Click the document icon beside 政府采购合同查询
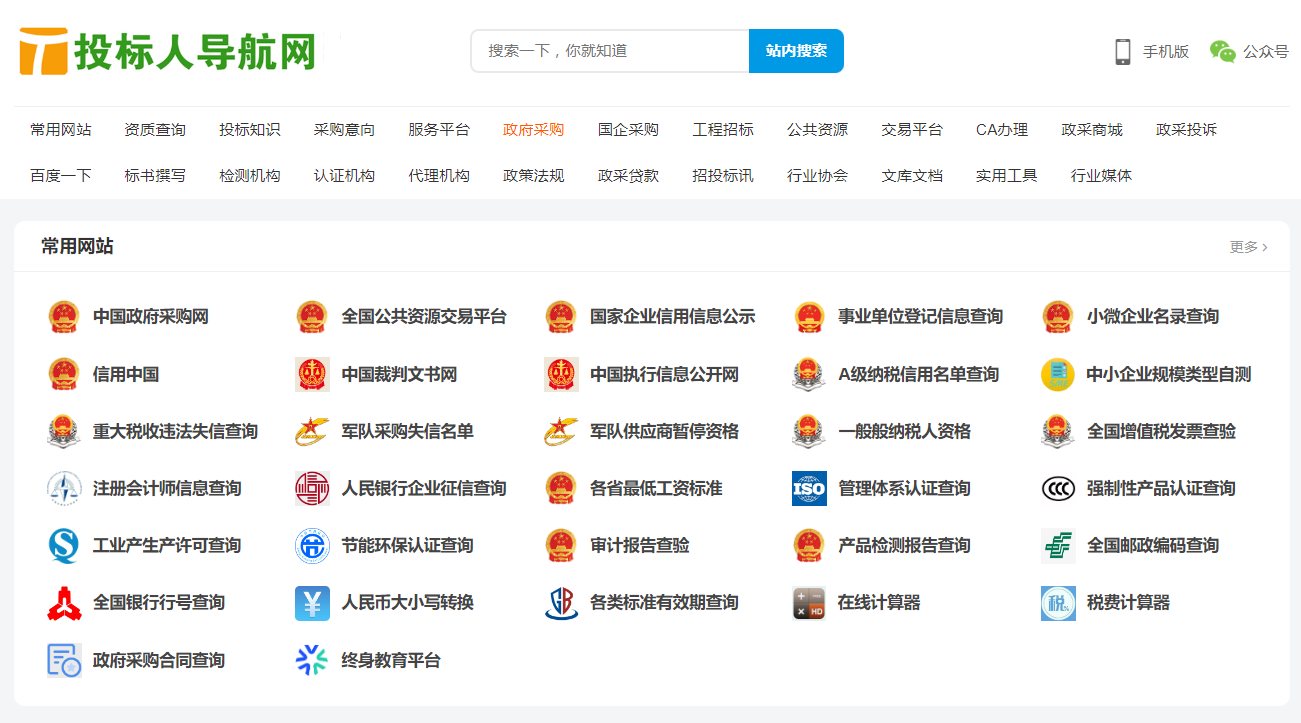Image resolution: width=1301 pixels, height=723 pixels. [64, 660]
